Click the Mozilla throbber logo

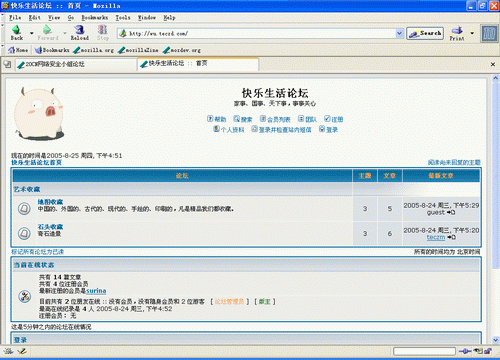[489, 33]
